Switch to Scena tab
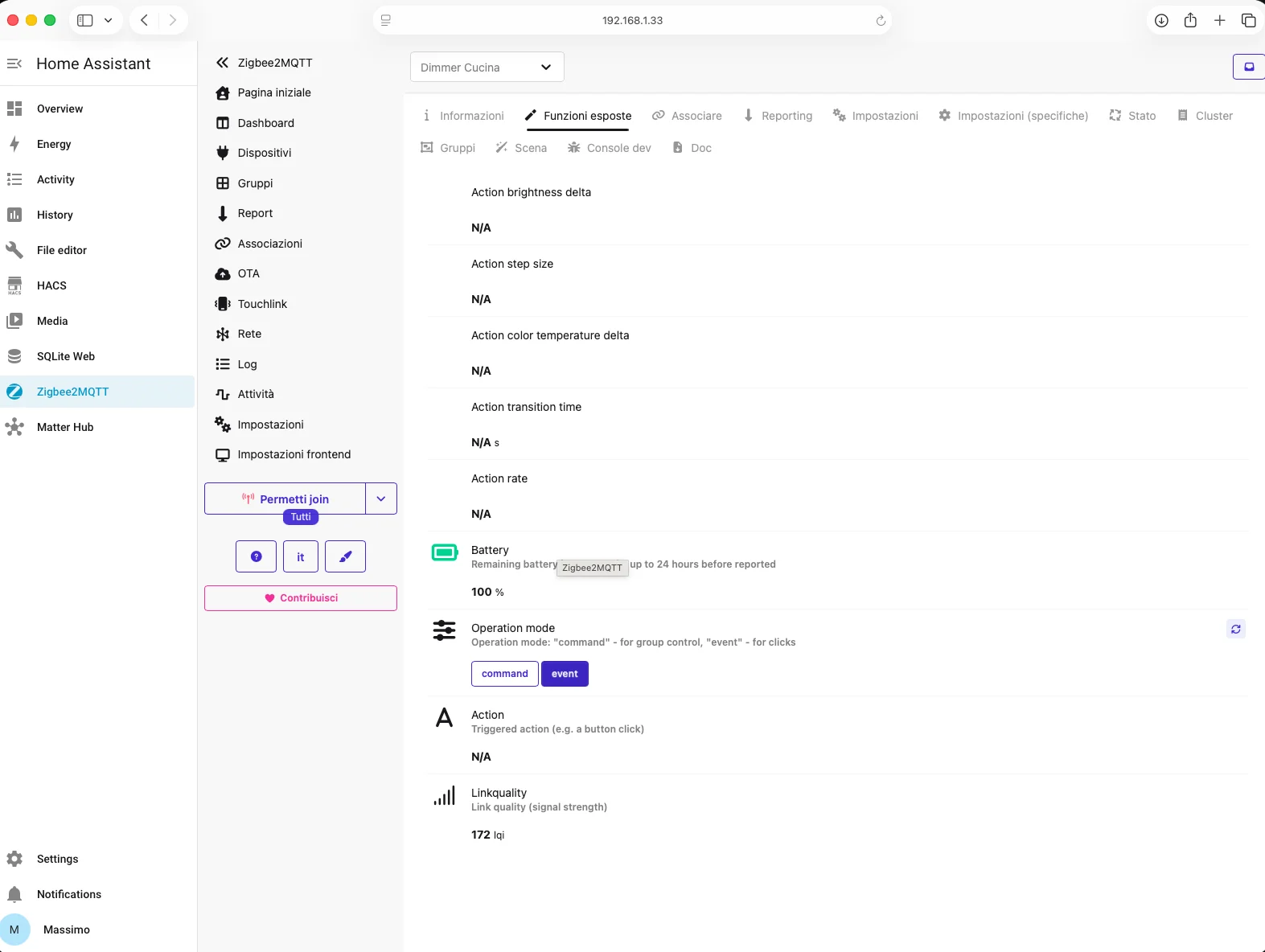The image size is (1265, 952). 521,148
